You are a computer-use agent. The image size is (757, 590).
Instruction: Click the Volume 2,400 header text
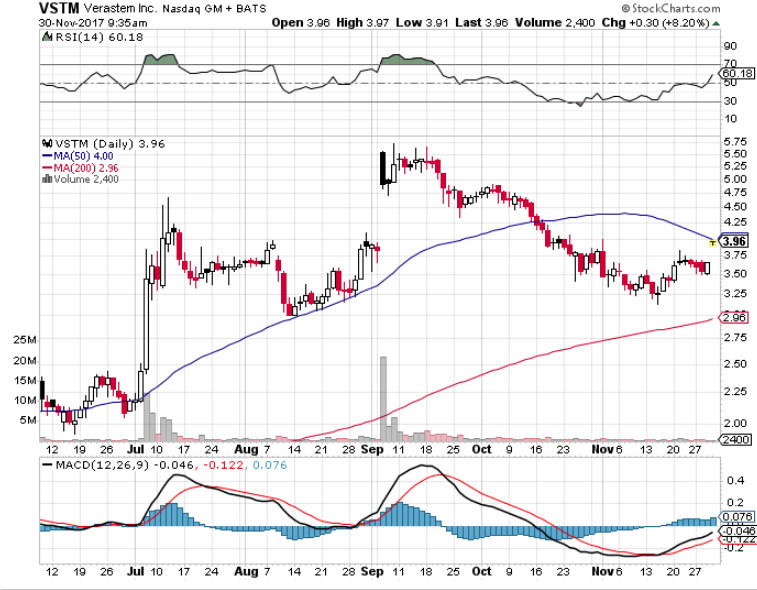(x=547, y=21)
